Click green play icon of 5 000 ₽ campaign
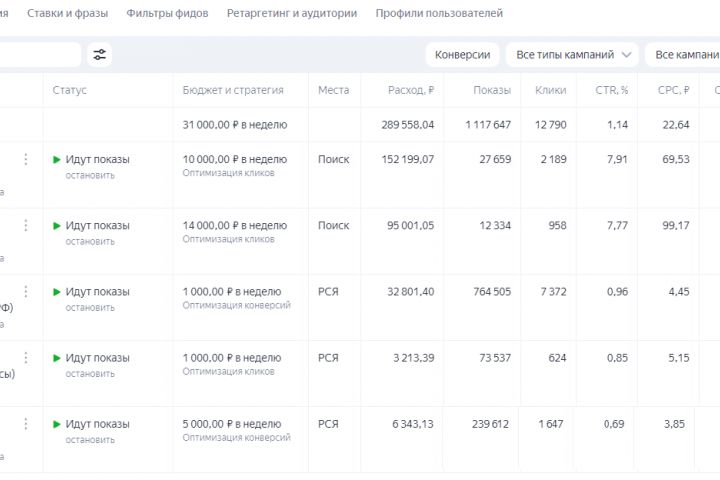This screenshot has height=480, width=720. 57,424
